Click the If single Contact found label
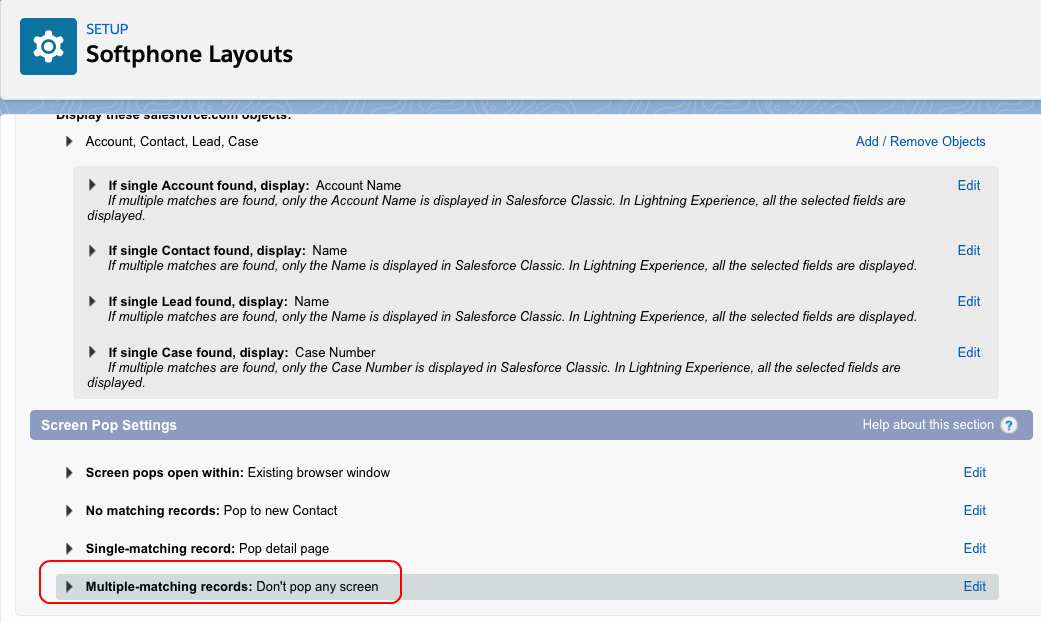This screenshot has width=1041, height=622. pyautogui.click(x=207, y=250)
